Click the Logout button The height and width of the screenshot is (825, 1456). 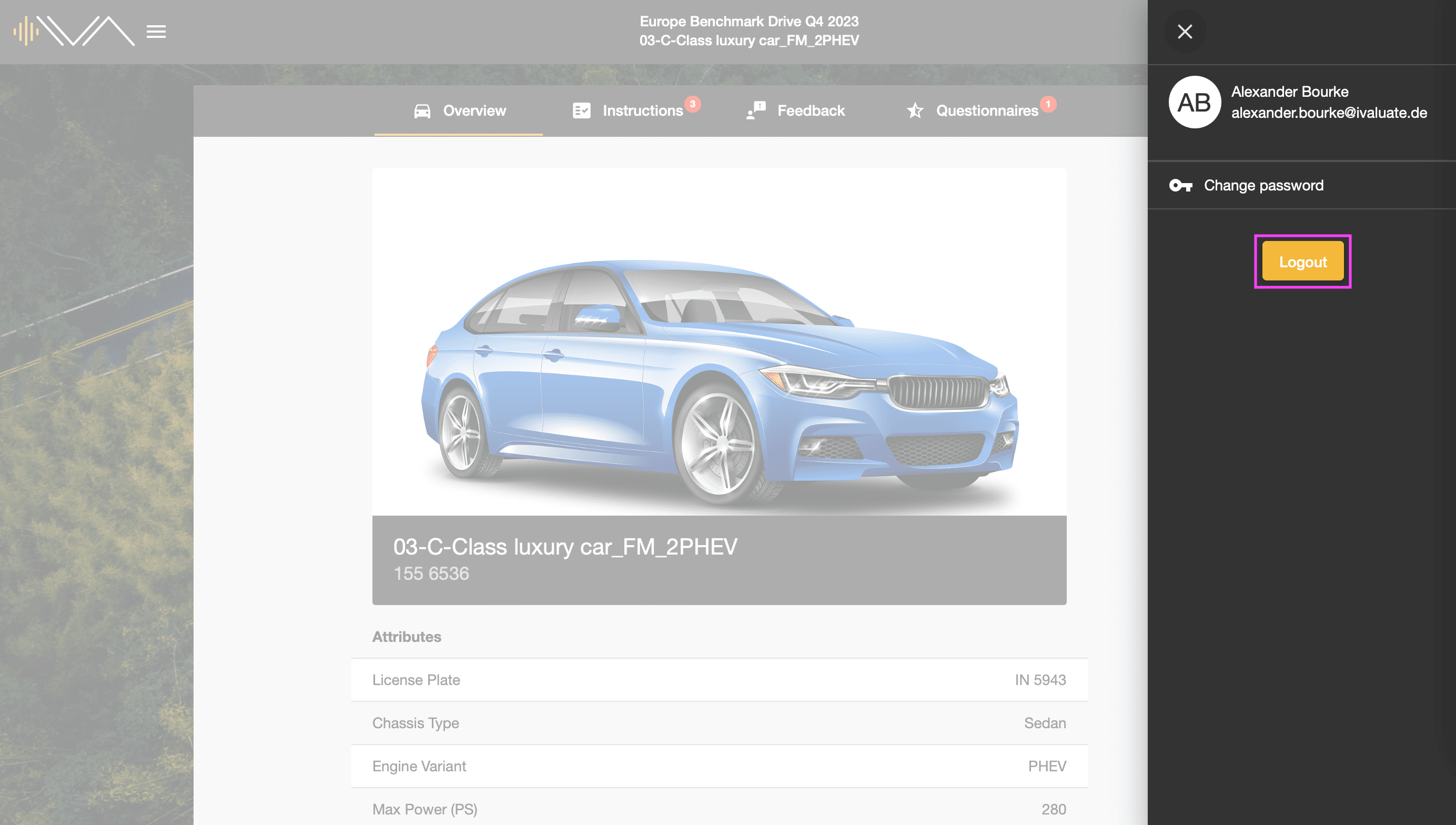pos(1302,261)
